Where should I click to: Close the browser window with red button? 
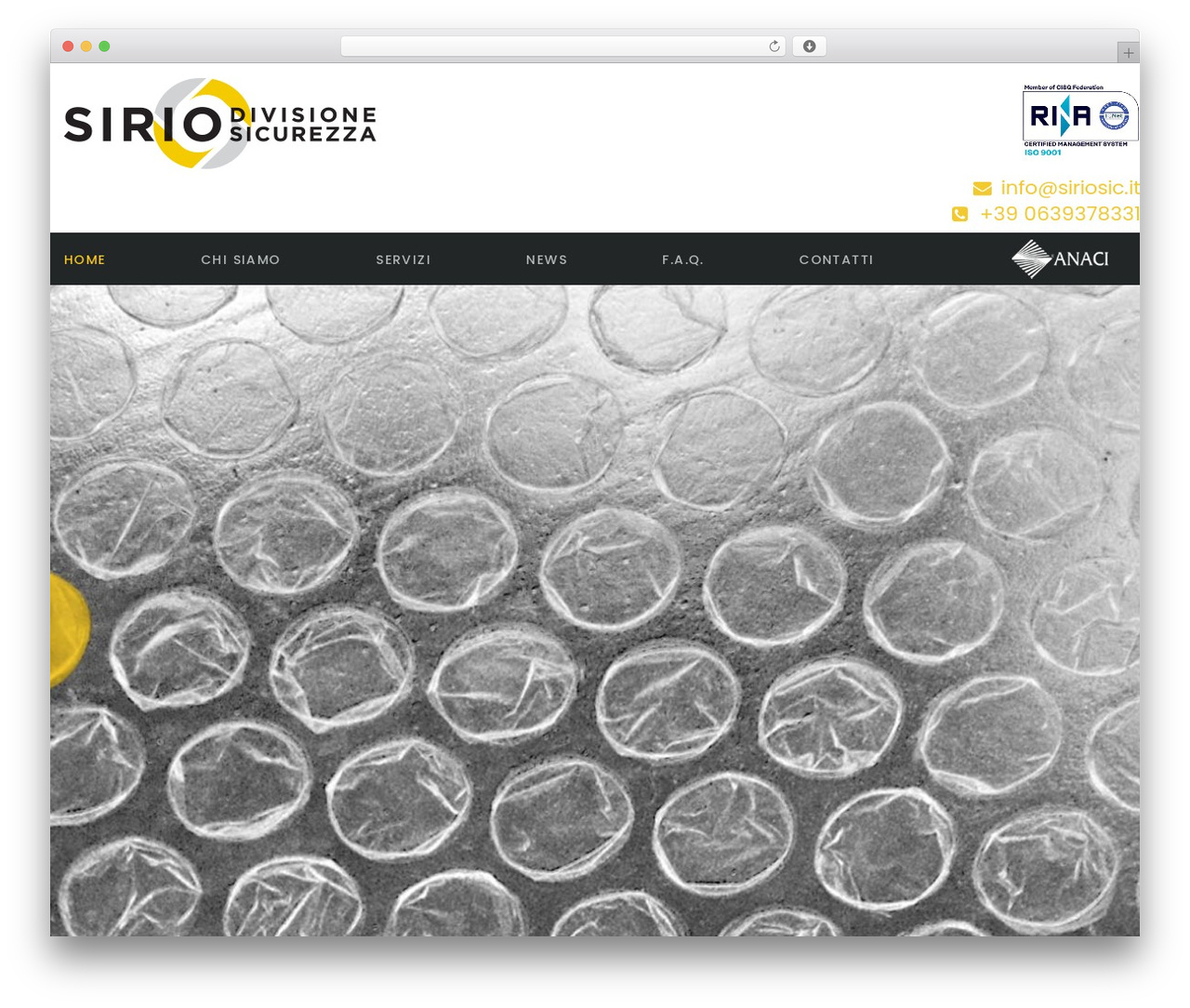pyautogui.click(x=68, y=46)
